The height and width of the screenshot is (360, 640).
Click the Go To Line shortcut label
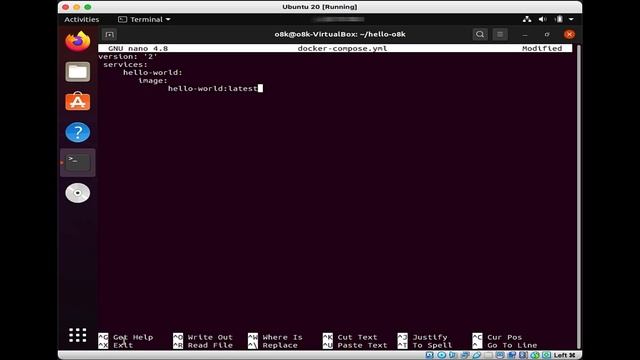pyautogui.click(x=512, y=345)
